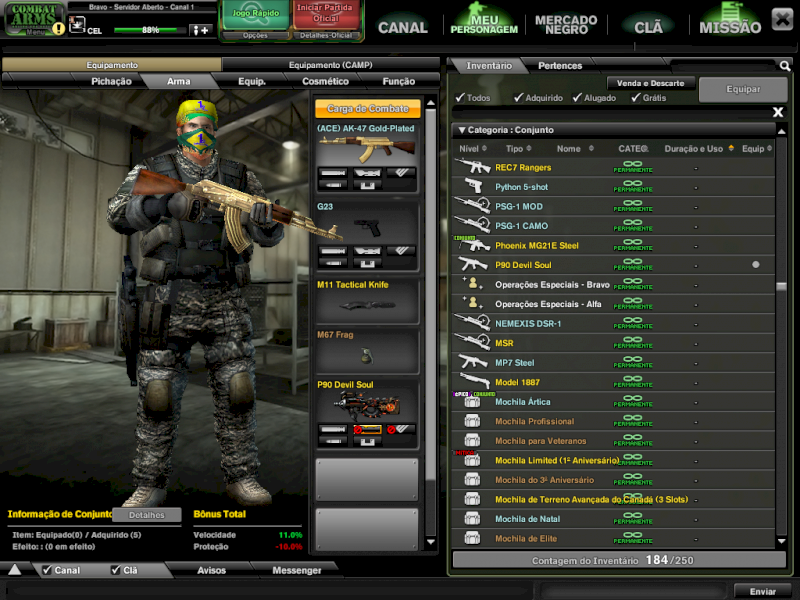The height and width of the screenshot is (600, 800).
Task: Select REC7 Rangers rifle icon
Action: click(x=473, y=167)
